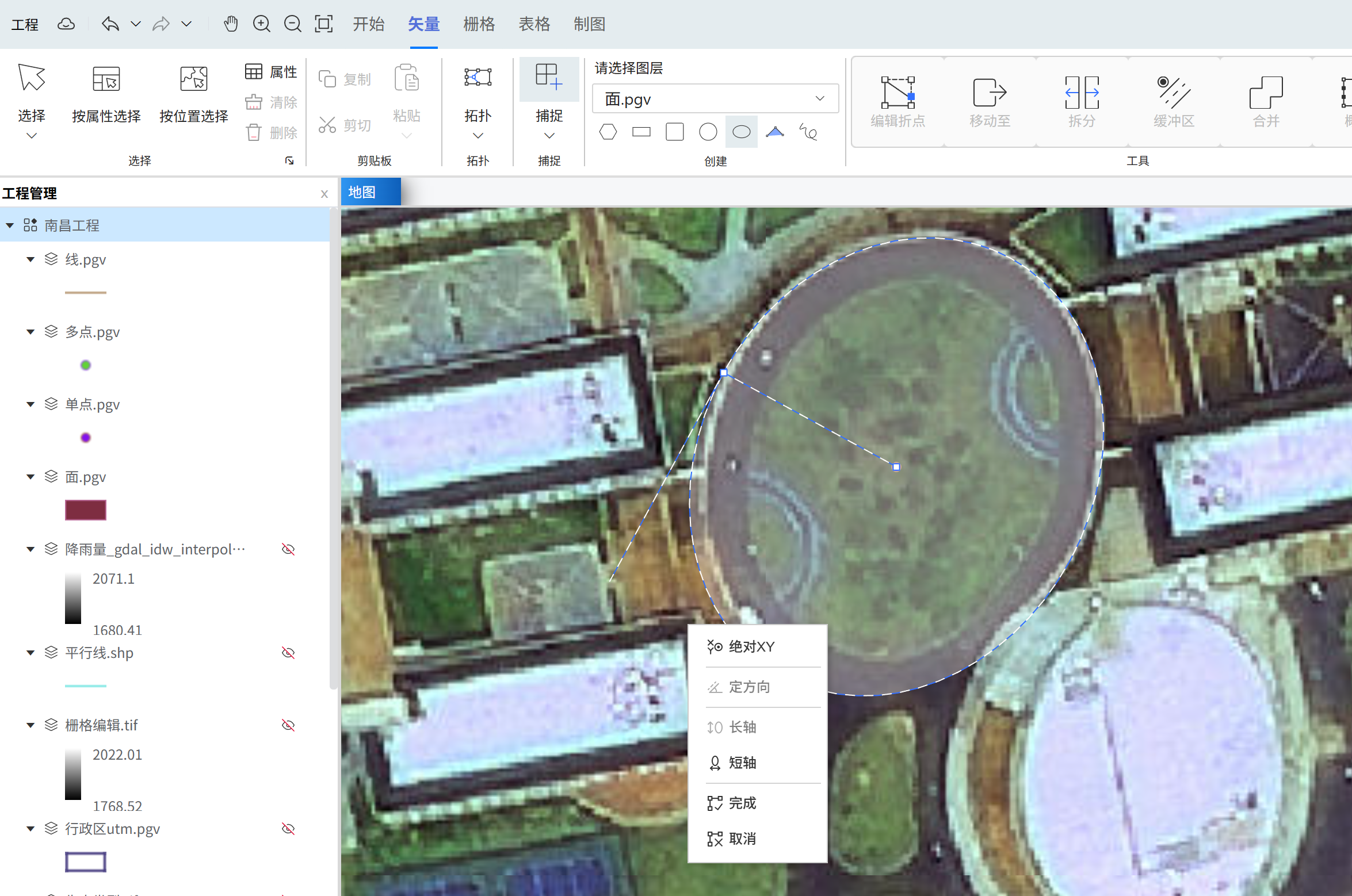Viewport: 1352px width, 896px height.
Task: Toggle visibility of 栅格编辑.tif layer
Action: pyautogui.click(x=288, y=725)
